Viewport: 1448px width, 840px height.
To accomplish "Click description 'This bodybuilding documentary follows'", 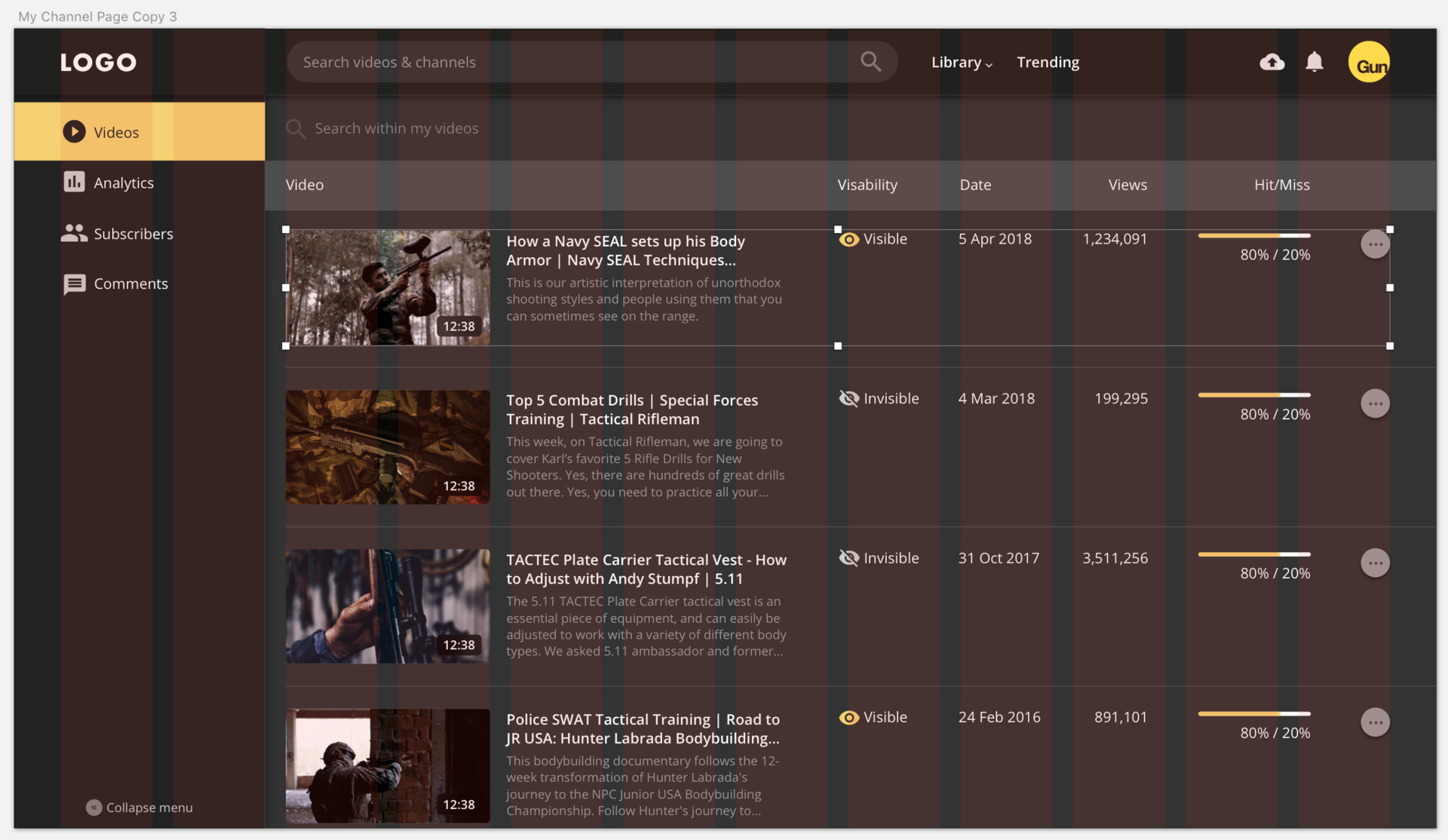I will click(643, 786).
